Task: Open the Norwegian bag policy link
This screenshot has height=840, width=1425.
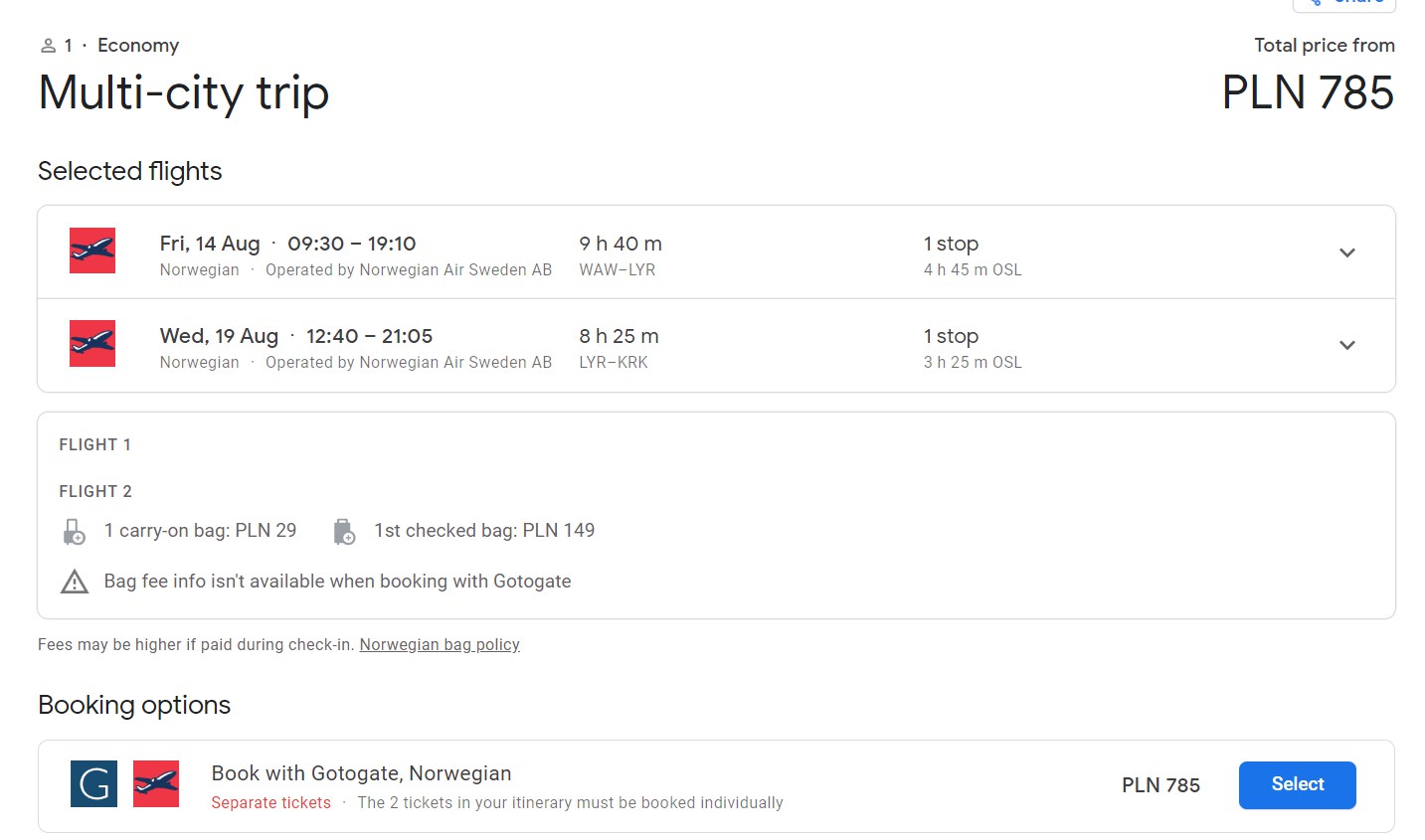Action: point(440,644)
